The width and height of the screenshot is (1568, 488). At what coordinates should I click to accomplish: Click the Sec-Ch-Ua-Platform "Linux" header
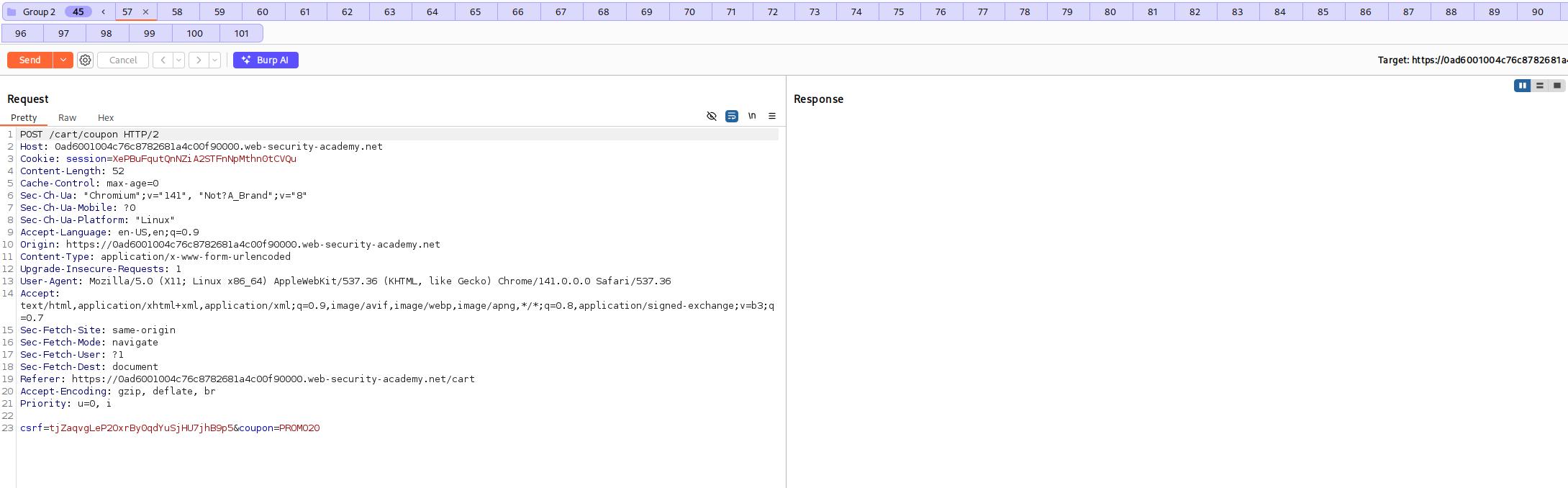click(97, 220)
